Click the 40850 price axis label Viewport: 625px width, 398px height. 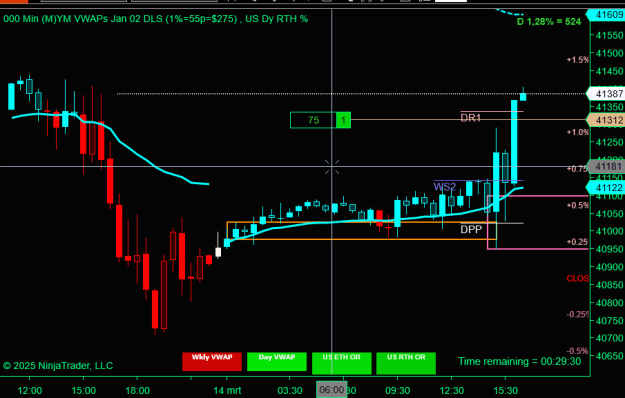point(609,284)
